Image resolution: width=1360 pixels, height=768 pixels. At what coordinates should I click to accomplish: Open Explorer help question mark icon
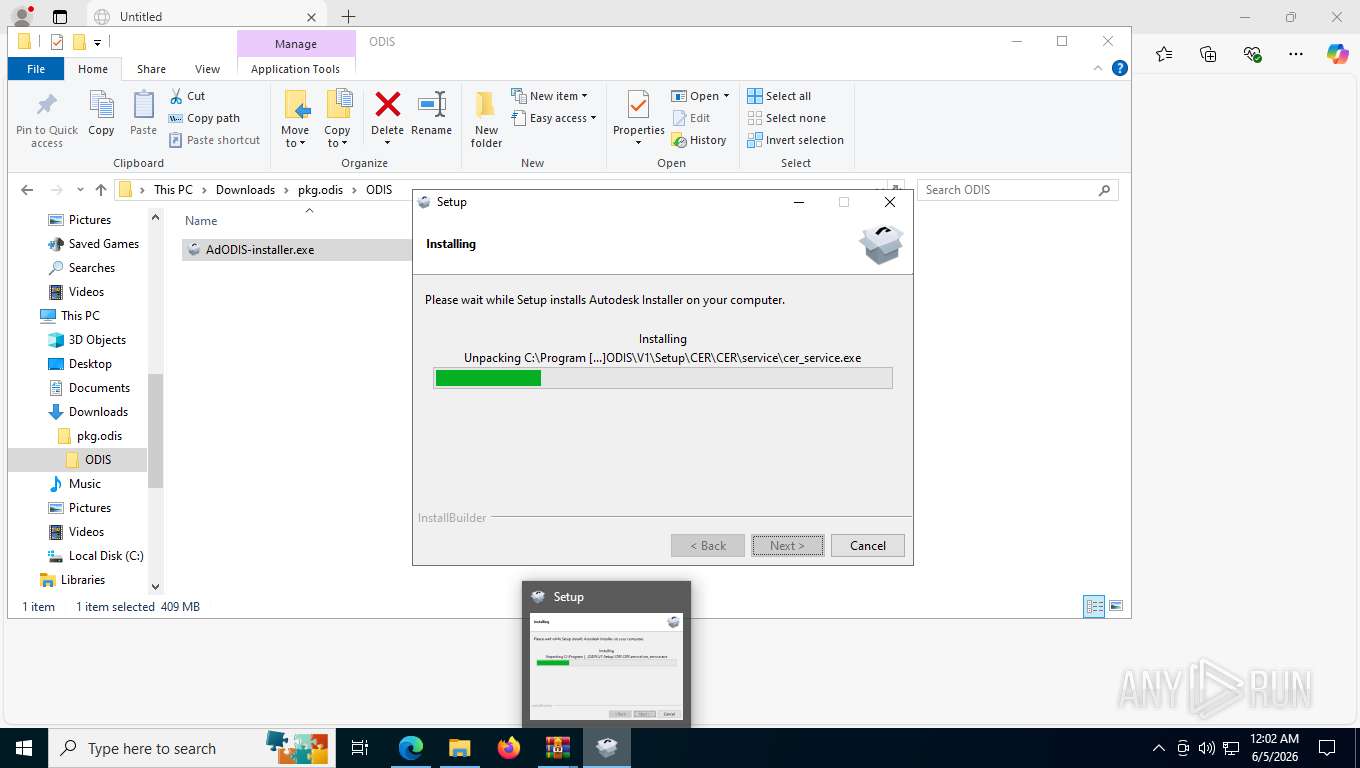tap(1120, 68)
